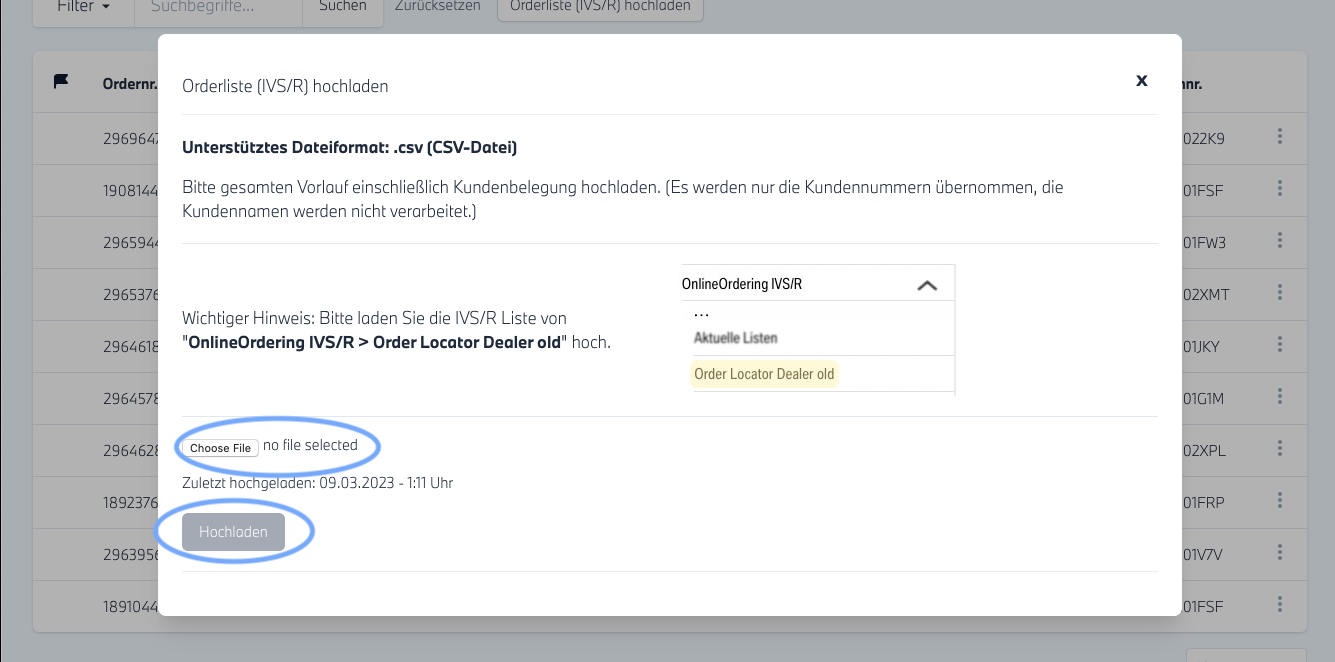This screenshot has height=662, width=1335.
Task: Click Zurücksetzen to reset the search
Action: tap(437, 6)
